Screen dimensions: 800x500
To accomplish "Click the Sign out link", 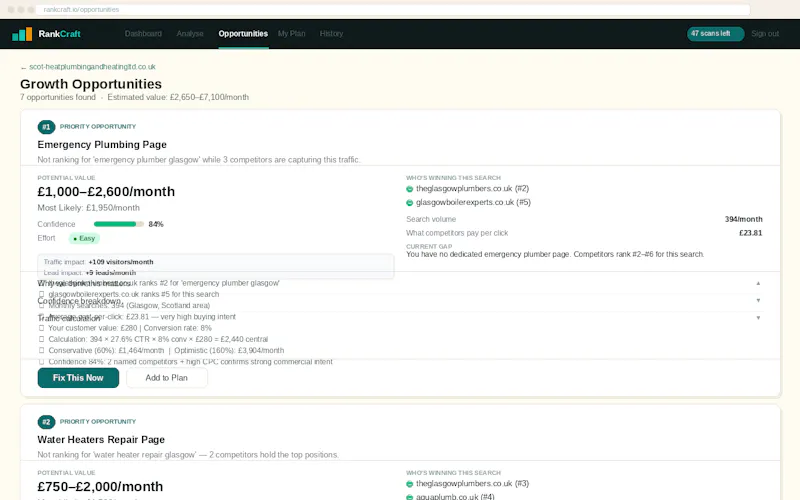I will pos(765,34).
